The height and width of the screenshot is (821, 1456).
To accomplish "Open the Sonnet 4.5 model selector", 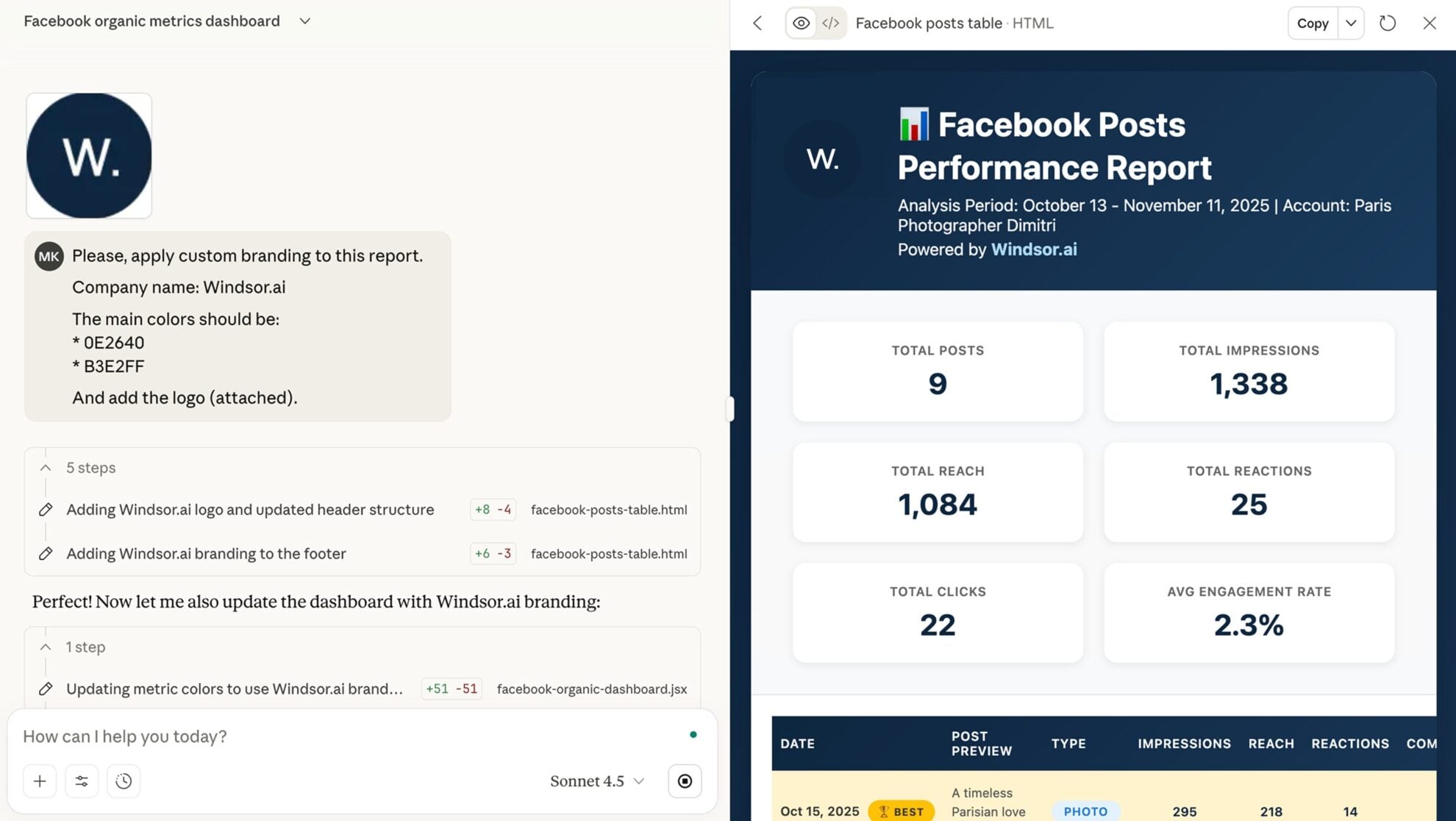I will (x=597, y=781).
